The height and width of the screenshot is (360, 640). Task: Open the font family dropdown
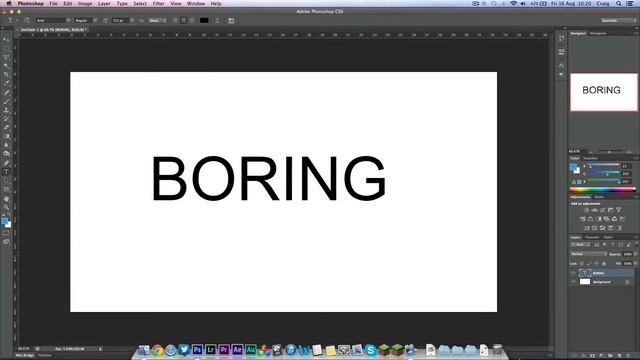(x=68, y=20)
